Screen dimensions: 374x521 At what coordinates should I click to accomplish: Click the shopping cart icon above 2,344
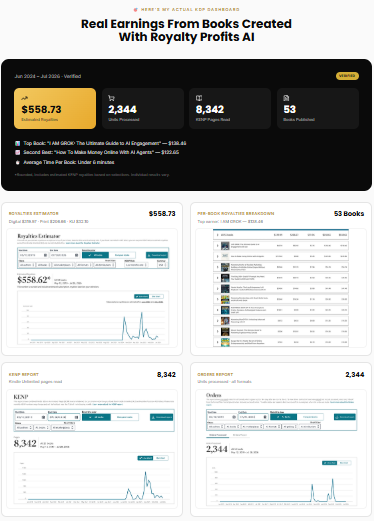click(x=111, y=98)
